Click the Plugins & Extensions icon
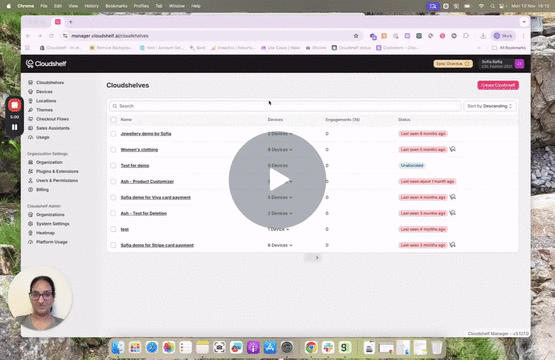 30,171
